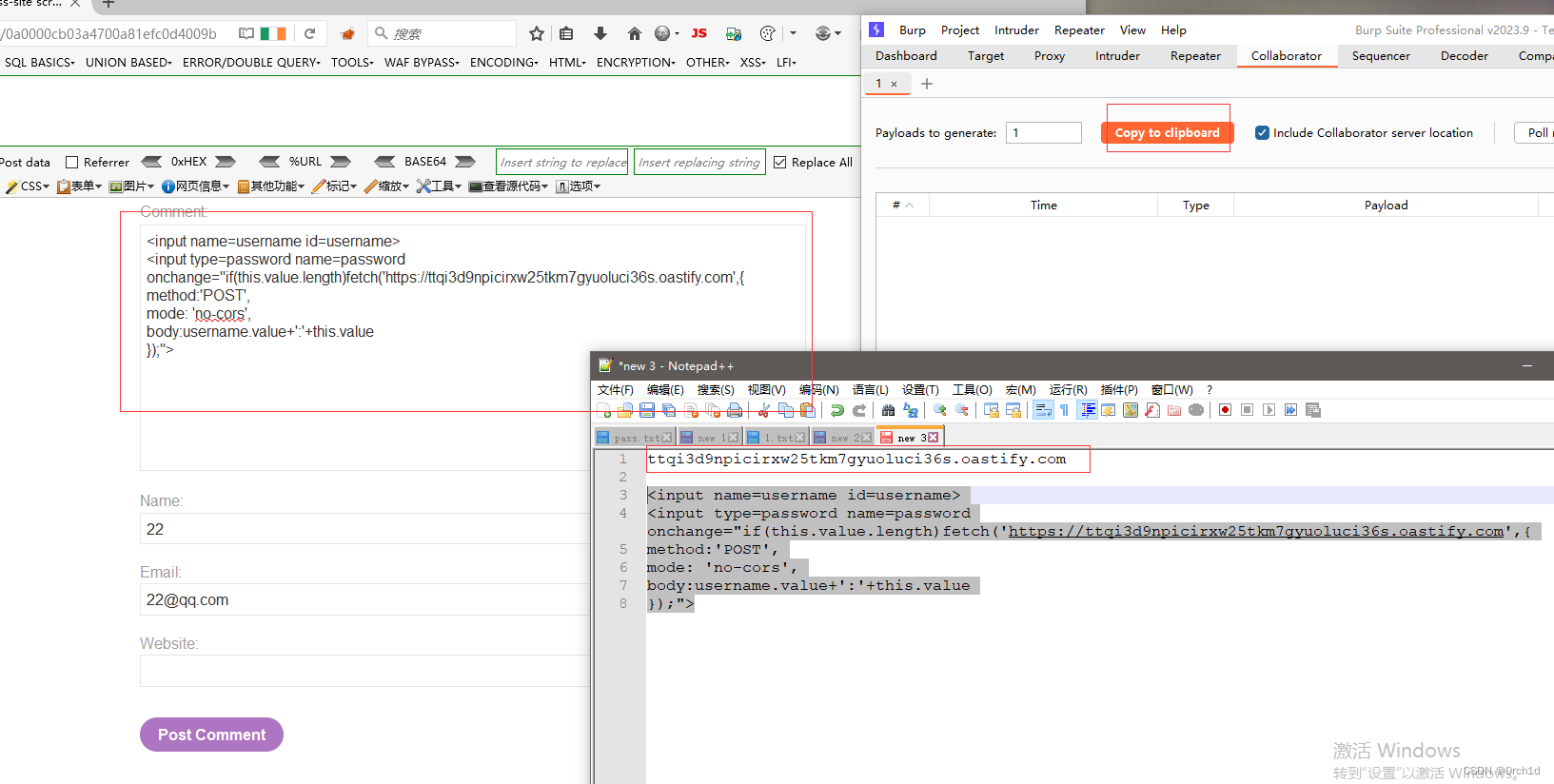Expand the 网页信息 dropdown
The height and width of the screenshot is (784, 1554).
click(x=196, y=186)
